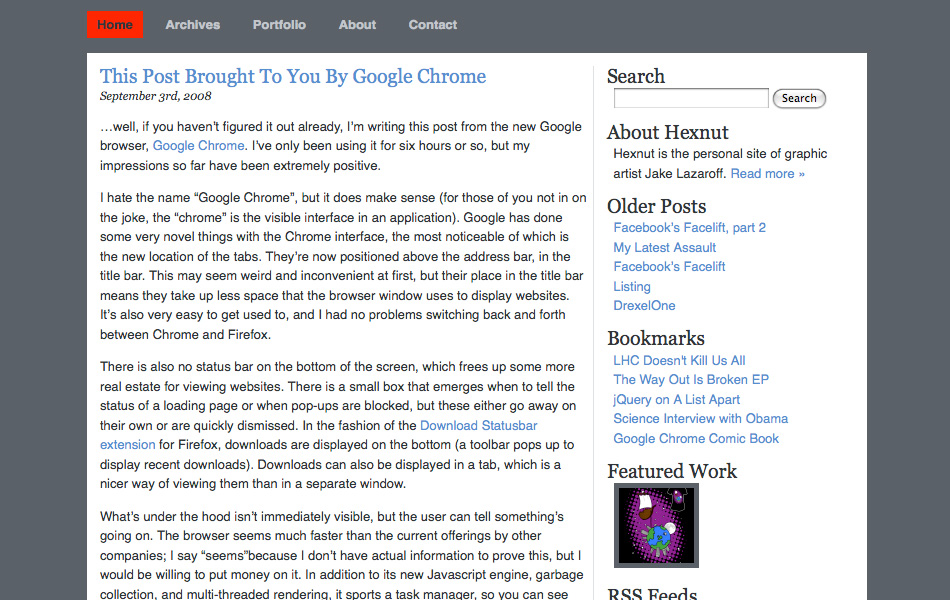Open the Portfolio menu item

coord(279,25)
